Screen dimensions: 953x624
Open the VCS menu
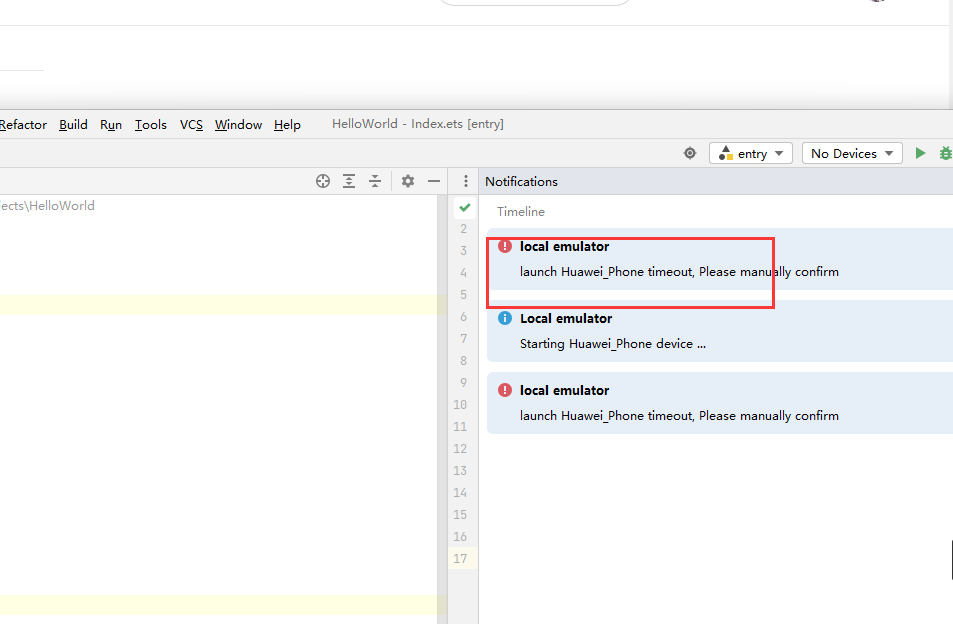pos(191,125)
